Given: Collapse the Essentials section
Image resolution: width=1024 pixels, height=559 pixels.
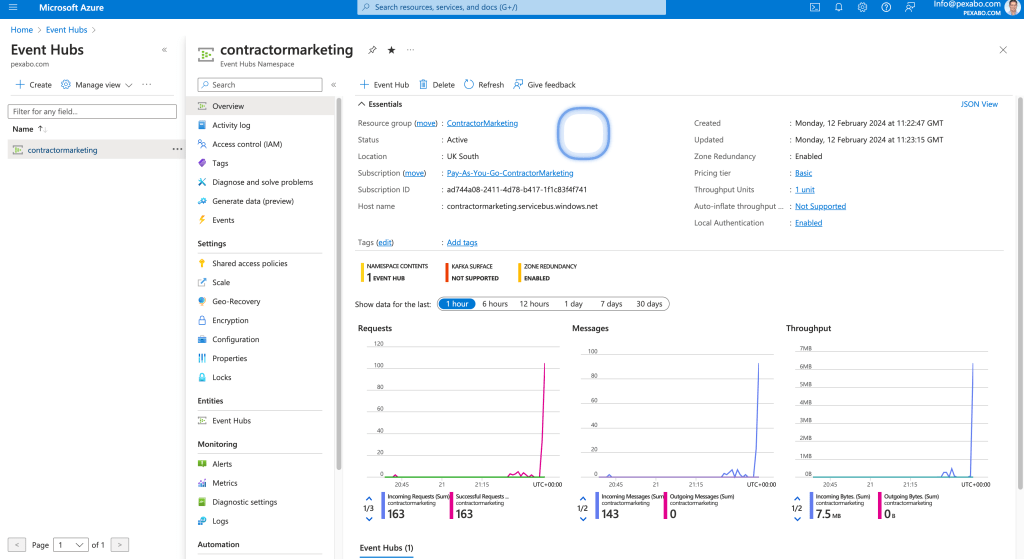Looking at the screenshot, I should pos(380,104).
